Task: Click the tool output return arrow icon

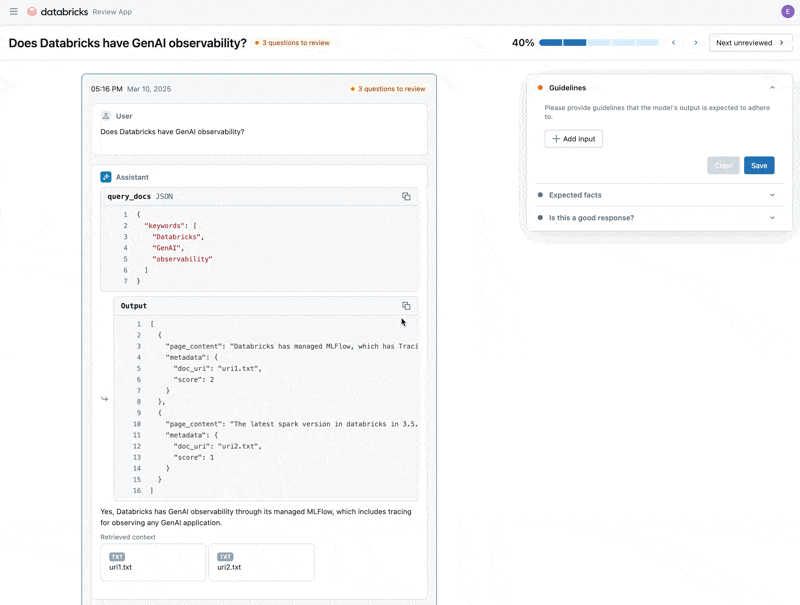Action: click(104, 399)
